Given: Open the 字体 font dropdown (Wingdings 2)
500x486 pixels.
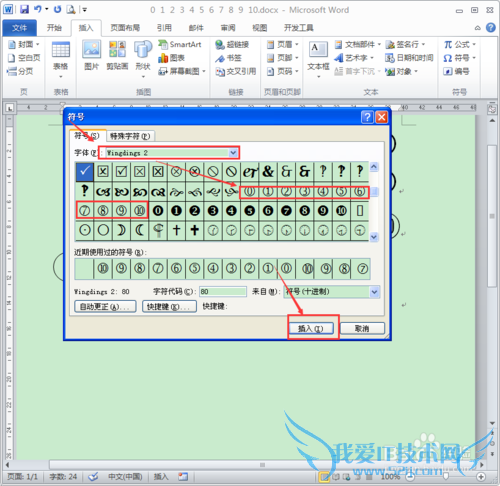Looking at the screenshot, I should tap(233, 153).
